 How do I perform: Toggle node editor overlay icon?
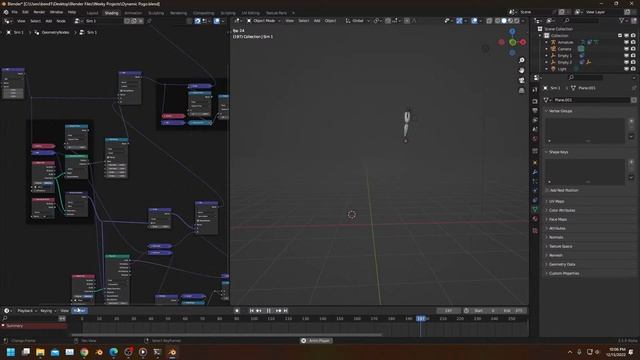(x=217, y=21)
